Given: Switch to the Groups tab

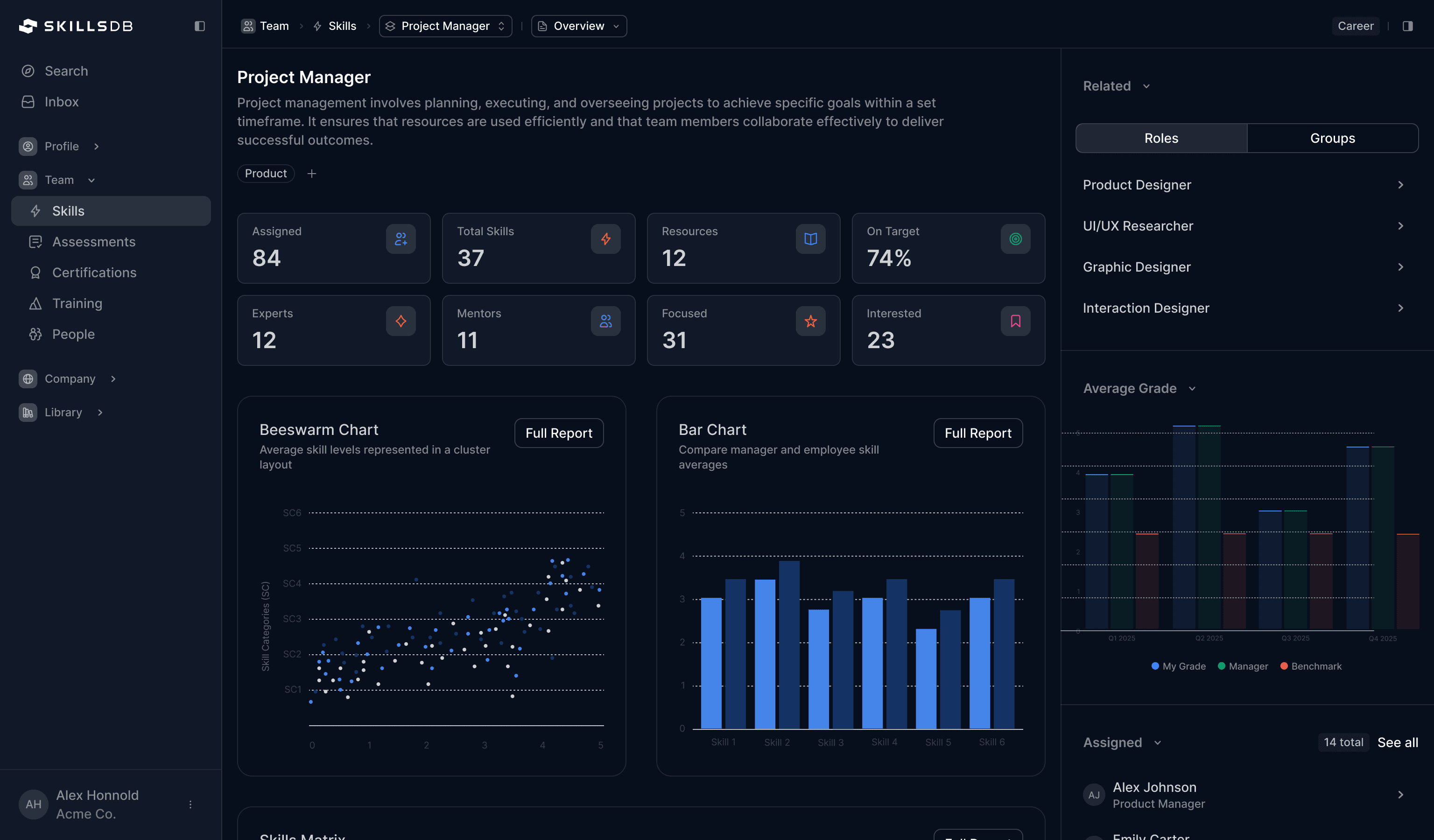Looking at the screenshot, I should 1333,138.
